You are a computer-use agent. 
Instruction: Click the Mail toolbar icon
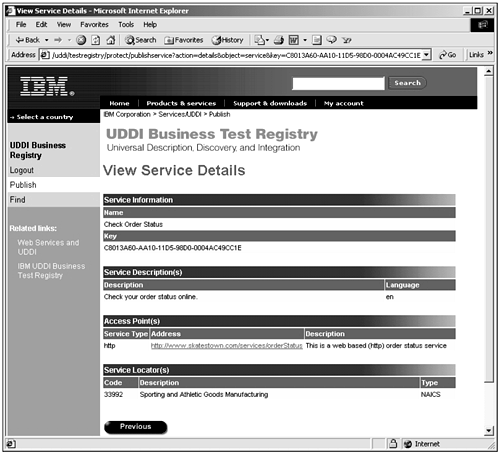click(261, 40)
